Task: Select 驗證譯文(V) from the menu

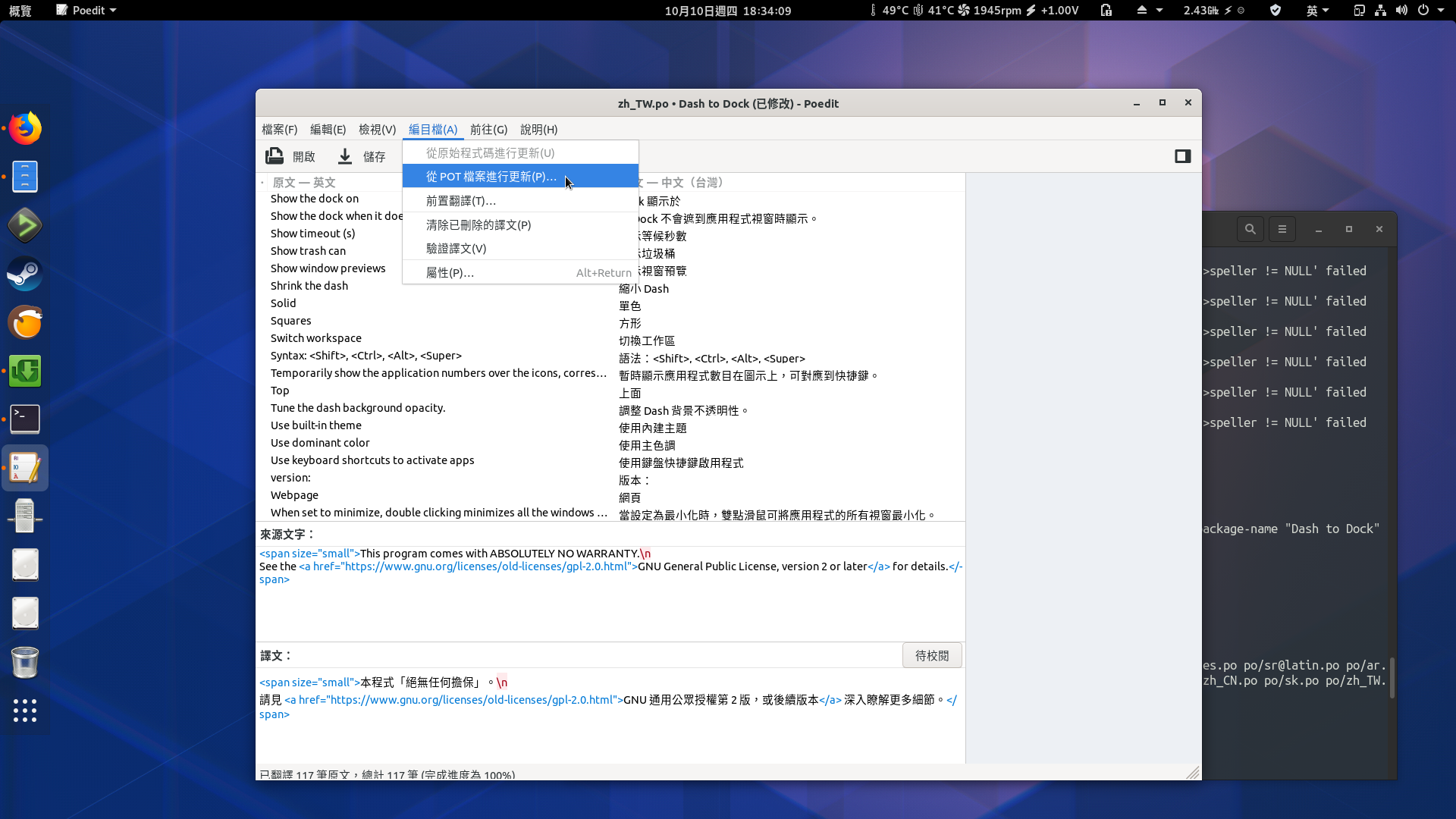Action: (520, 249)
